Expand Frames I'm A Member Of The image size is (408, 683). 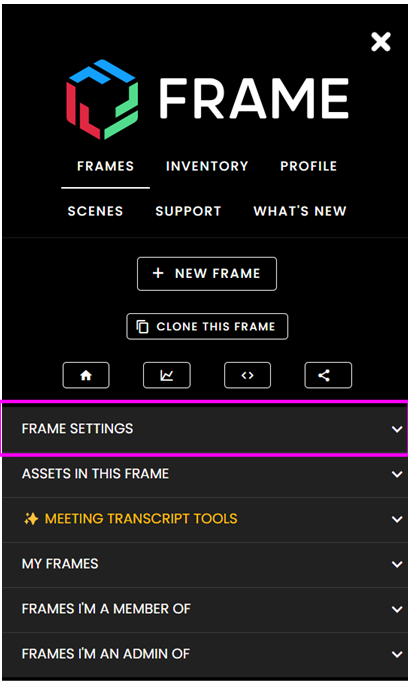(x=205, y=609)
